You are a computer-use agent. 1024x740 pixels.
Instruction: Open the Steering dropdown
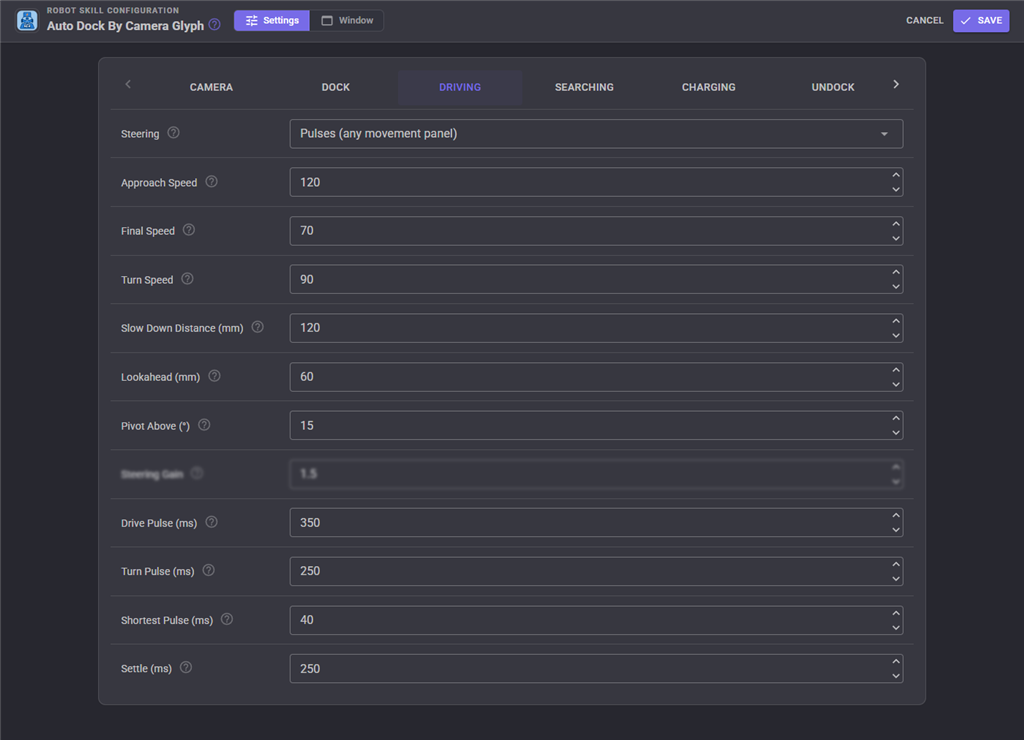pyautogui.click(x=596, y=134)
